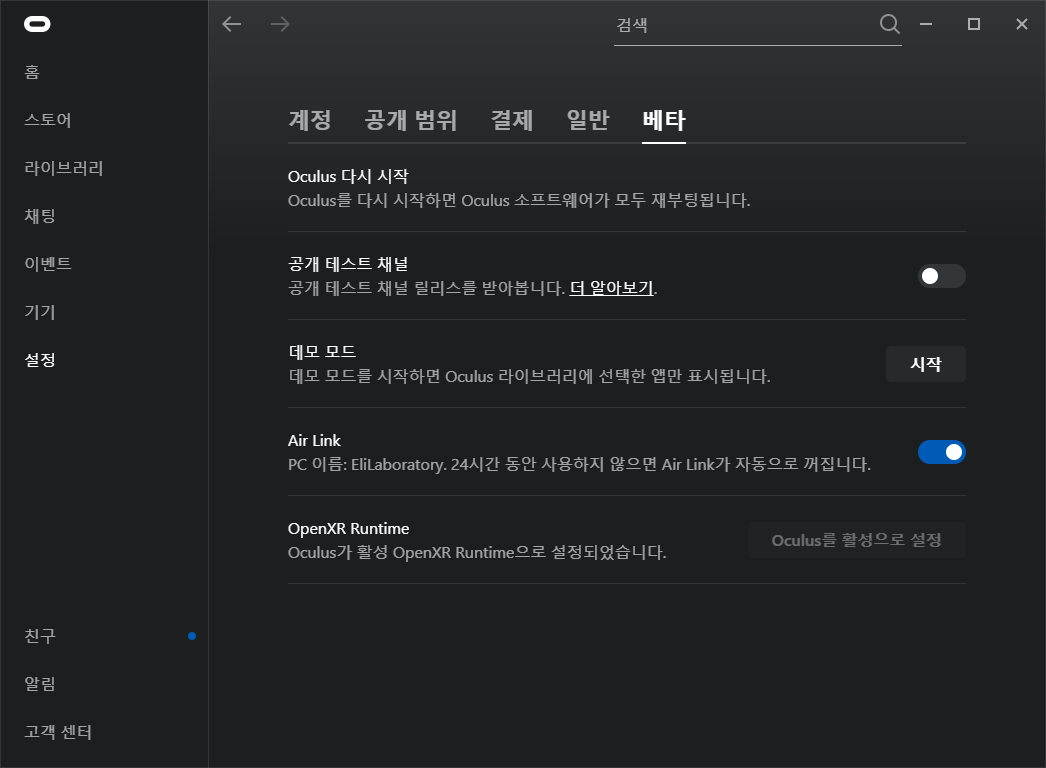The width and height of the screenshot is (1046, 768).
Task: Click the 데모 모드 heading text
Action: pyautogui.click(x=322, y=352)
